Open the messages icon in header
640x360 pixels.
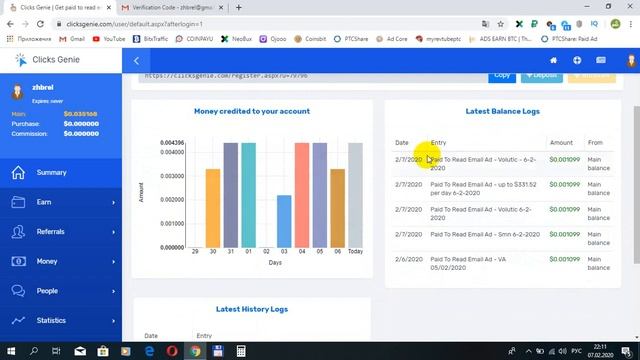pos(601,60)
